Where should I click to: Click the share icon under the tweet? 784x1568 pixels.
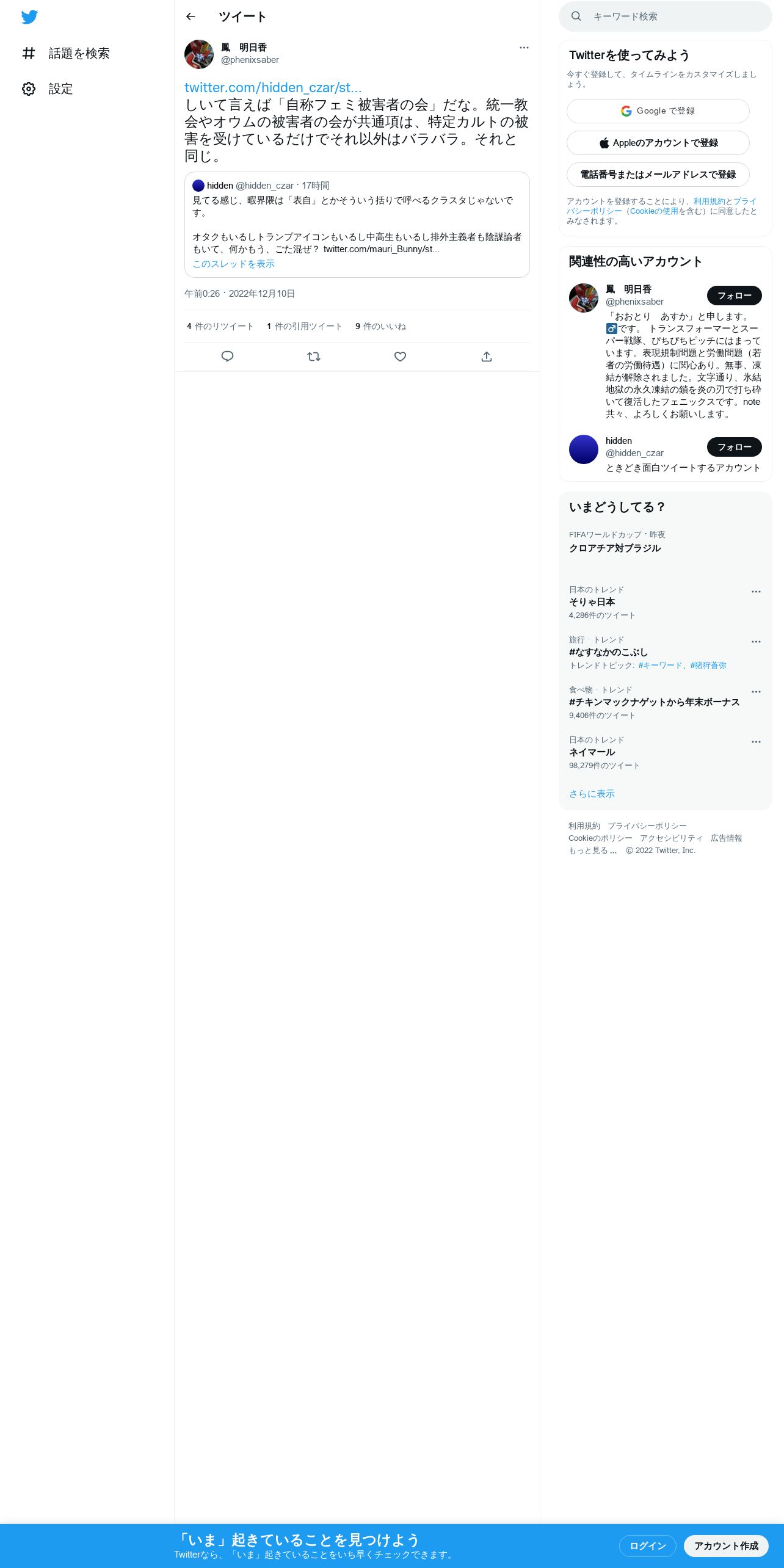(487, 357)
